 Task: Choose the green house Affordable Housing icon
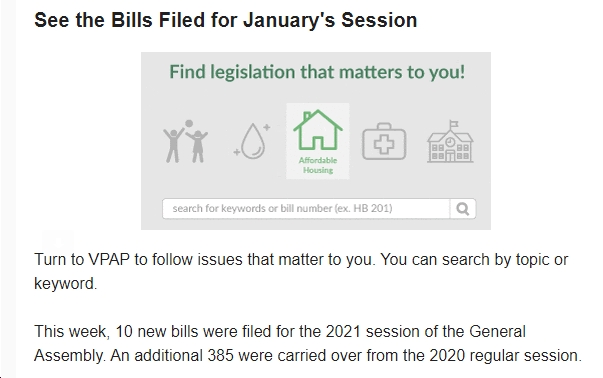tap(318, 141)
